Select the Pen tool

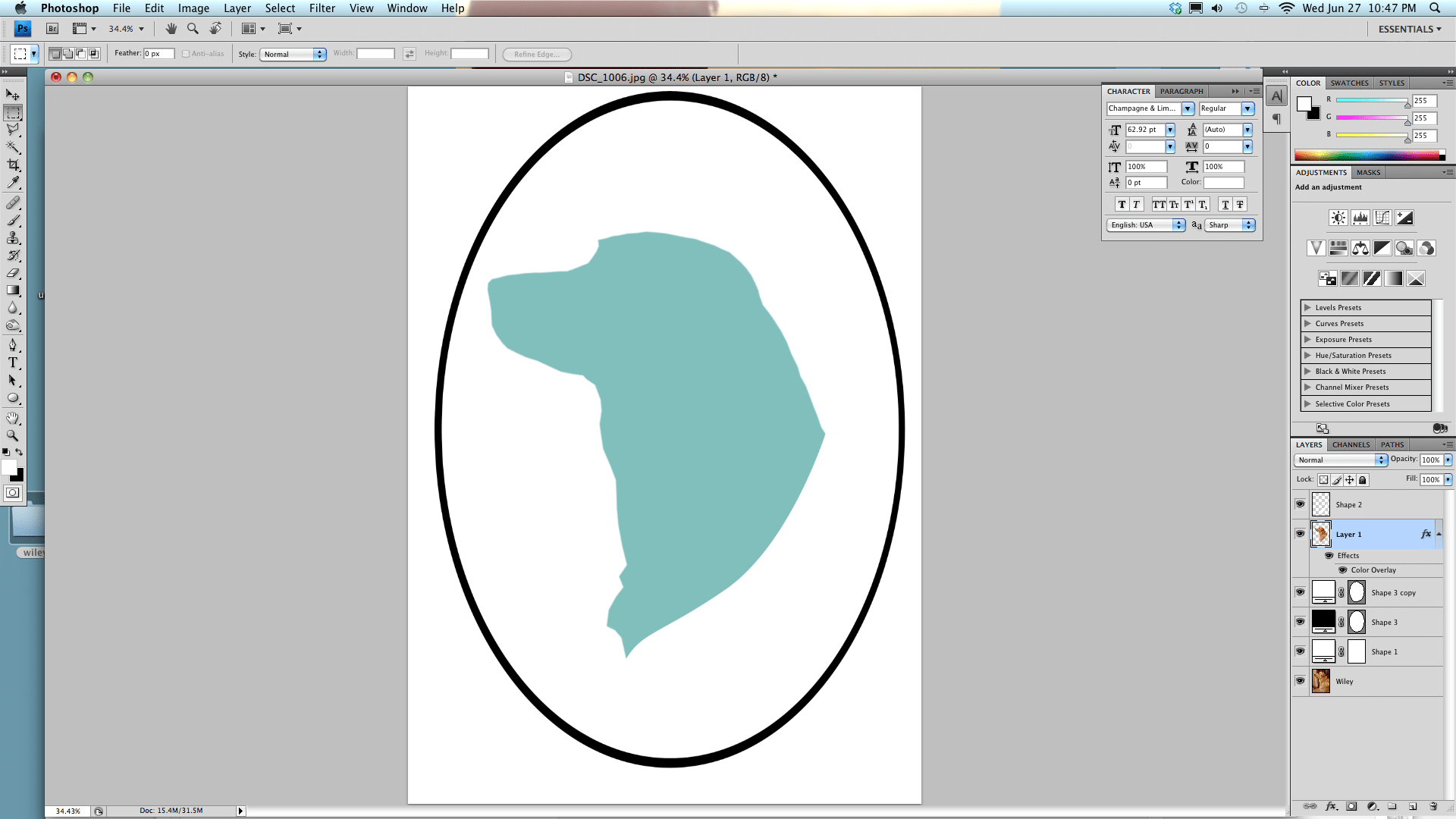(x=13, y=346)
